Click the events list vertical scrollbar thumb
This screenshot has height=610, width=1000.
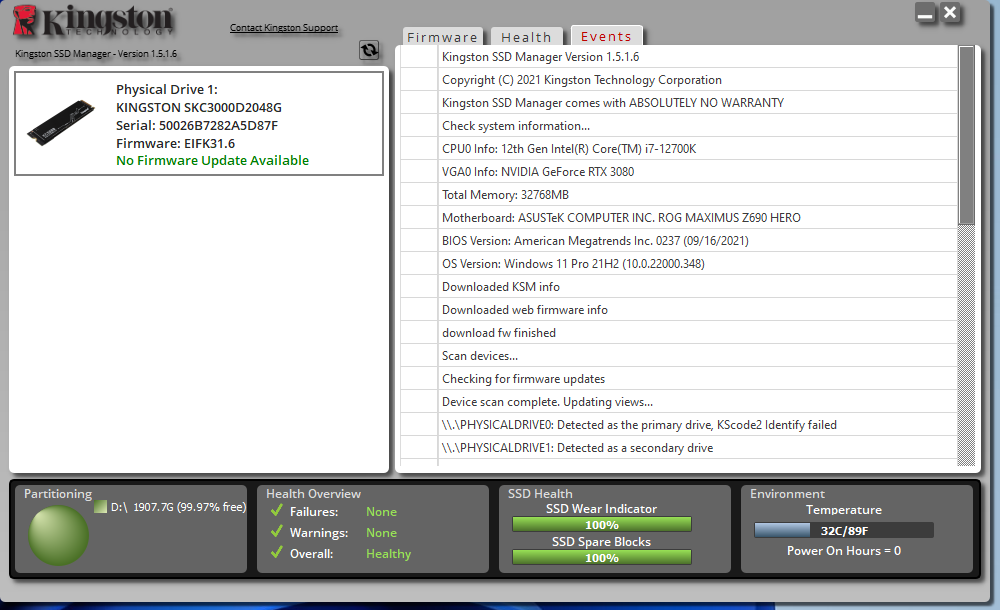pyautogui.click(x=966, y=135)
